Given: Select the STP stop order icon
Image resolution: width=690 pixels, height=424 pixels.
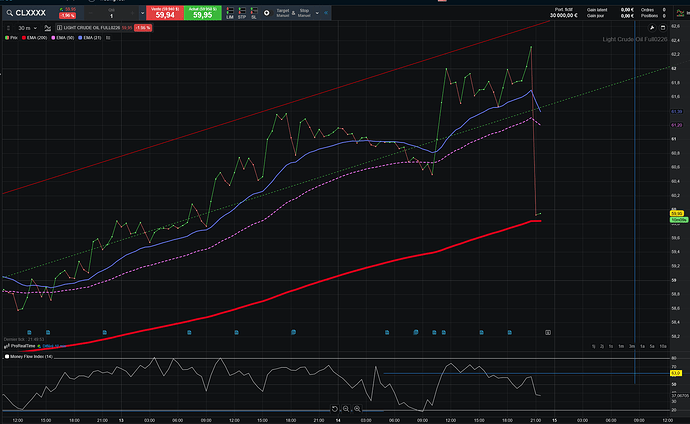Looking at the screenshot, I should point(243,13).
